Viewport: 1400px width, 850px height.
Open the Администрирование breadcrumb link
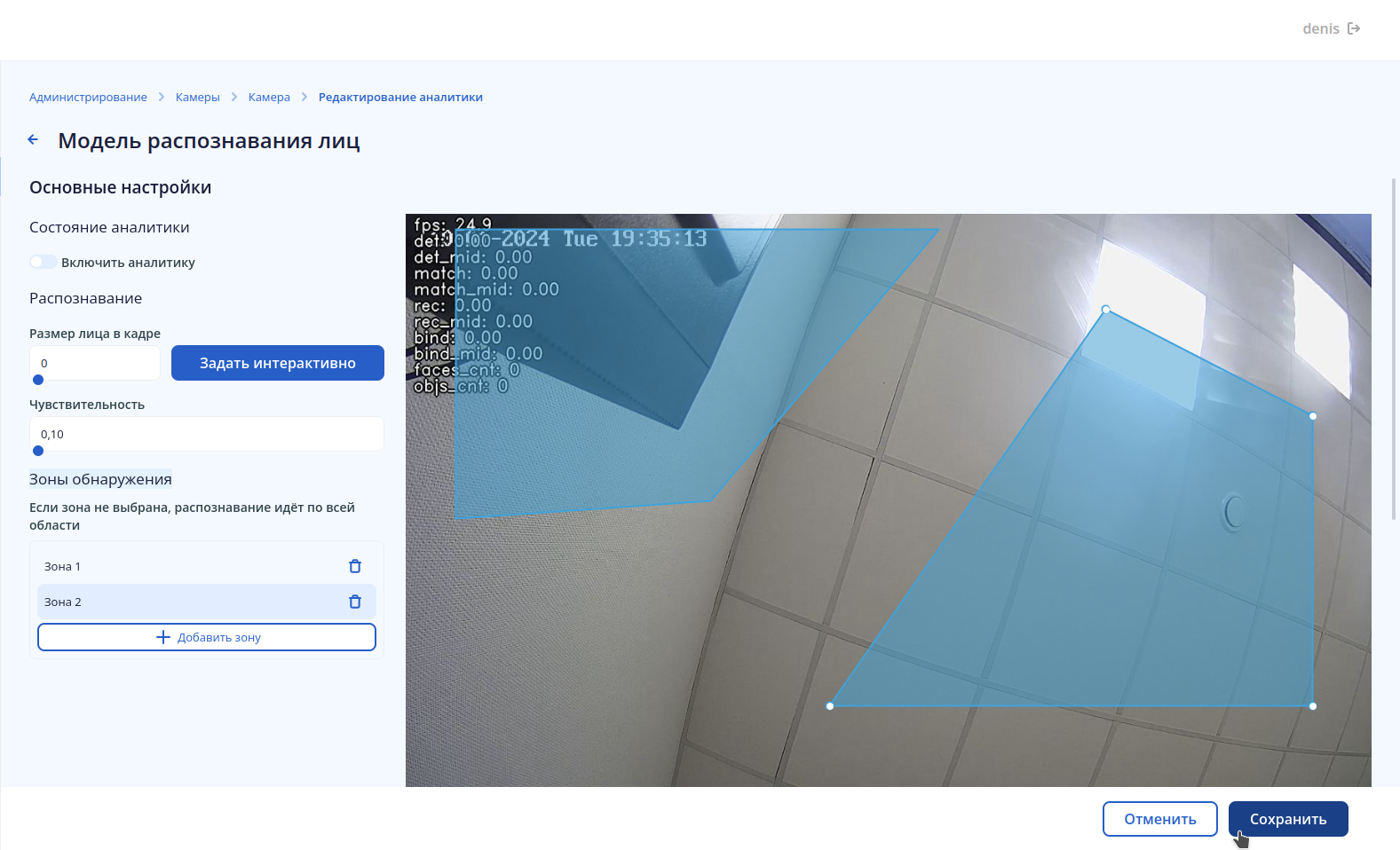(x=88, y=98)
